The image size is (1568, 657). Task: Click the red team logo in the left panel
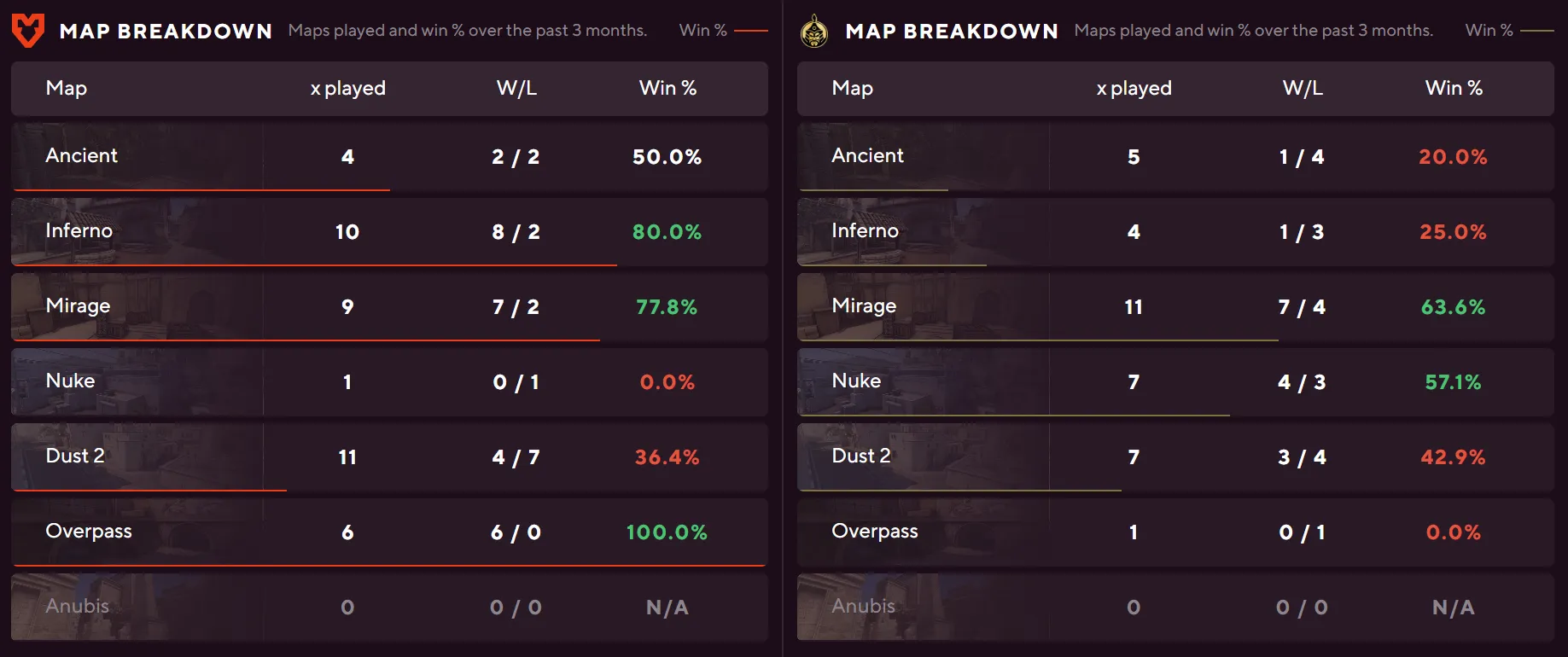pos(28,31)
